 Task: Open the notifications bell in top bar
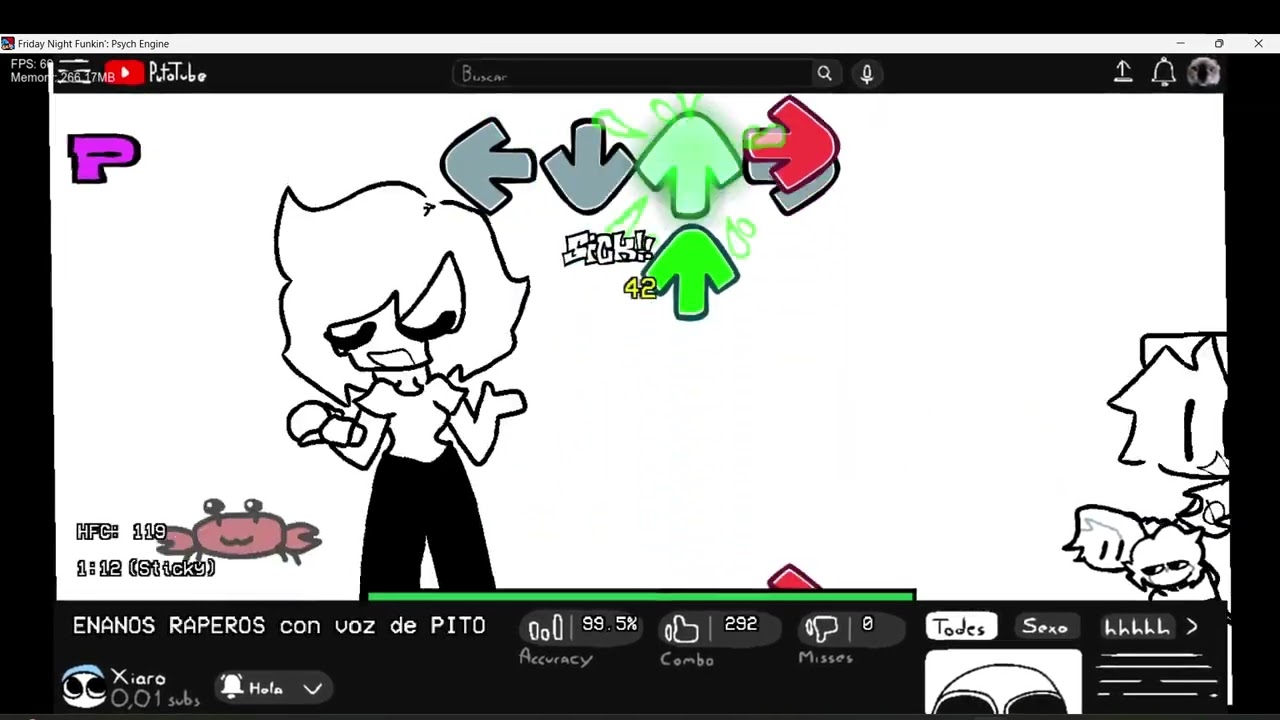[1163, 72]
